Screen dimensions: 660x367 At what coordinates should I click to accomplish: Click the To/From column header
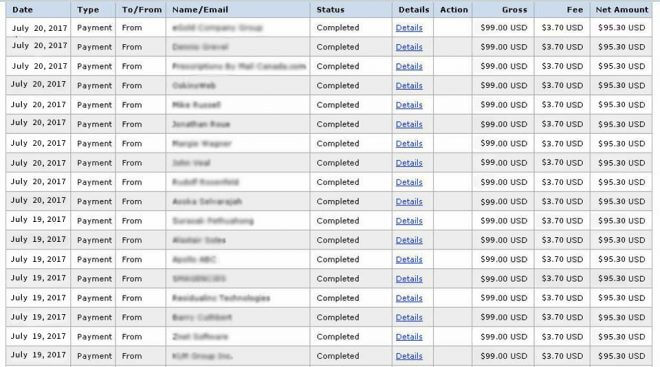[141, 9]
